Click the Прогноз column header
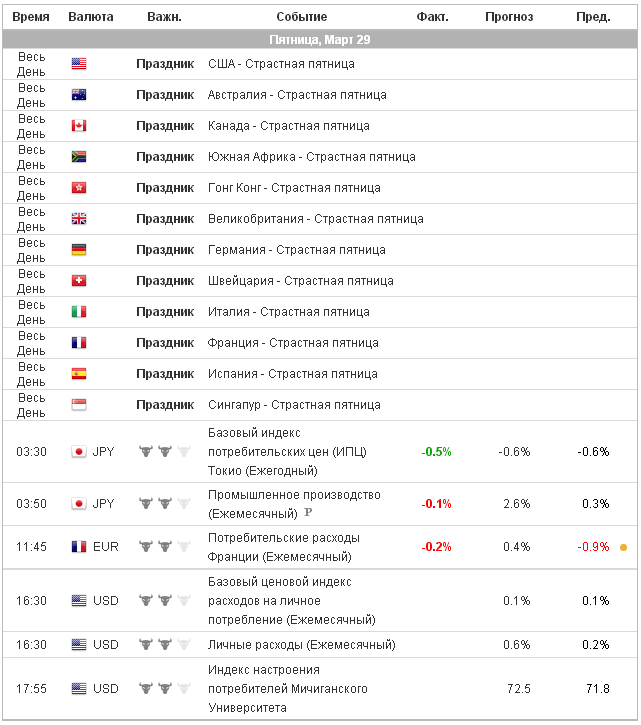 click(x=509, y=17)
